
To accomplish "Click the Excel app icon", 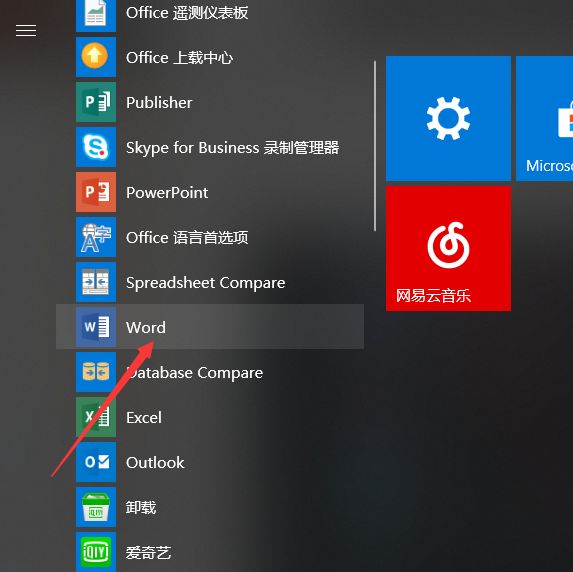I will point(96,417).
